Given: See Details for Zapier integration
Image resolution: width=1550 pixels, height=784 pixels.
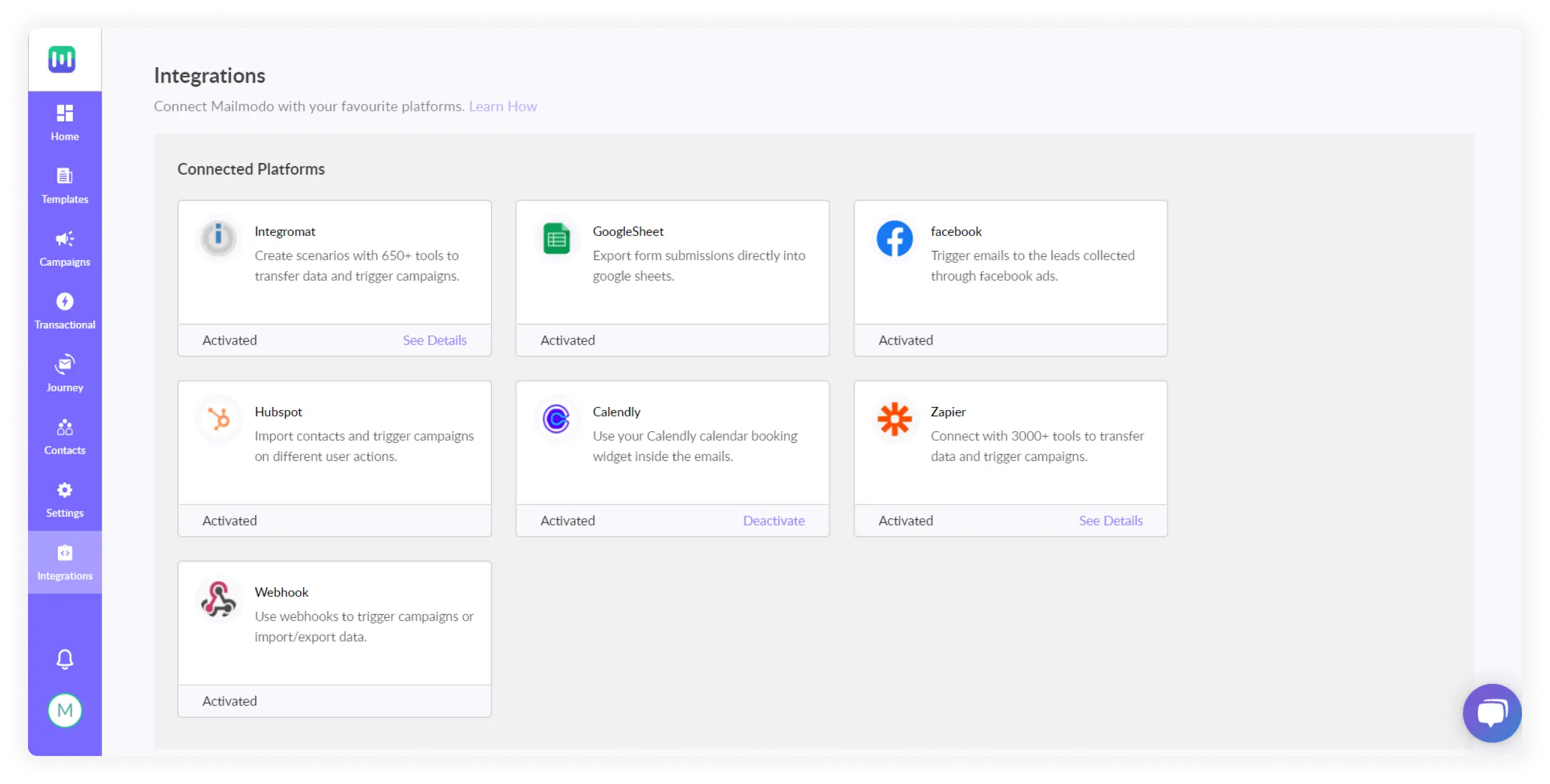Looking at the screenshot, I should coord(1111,521).
